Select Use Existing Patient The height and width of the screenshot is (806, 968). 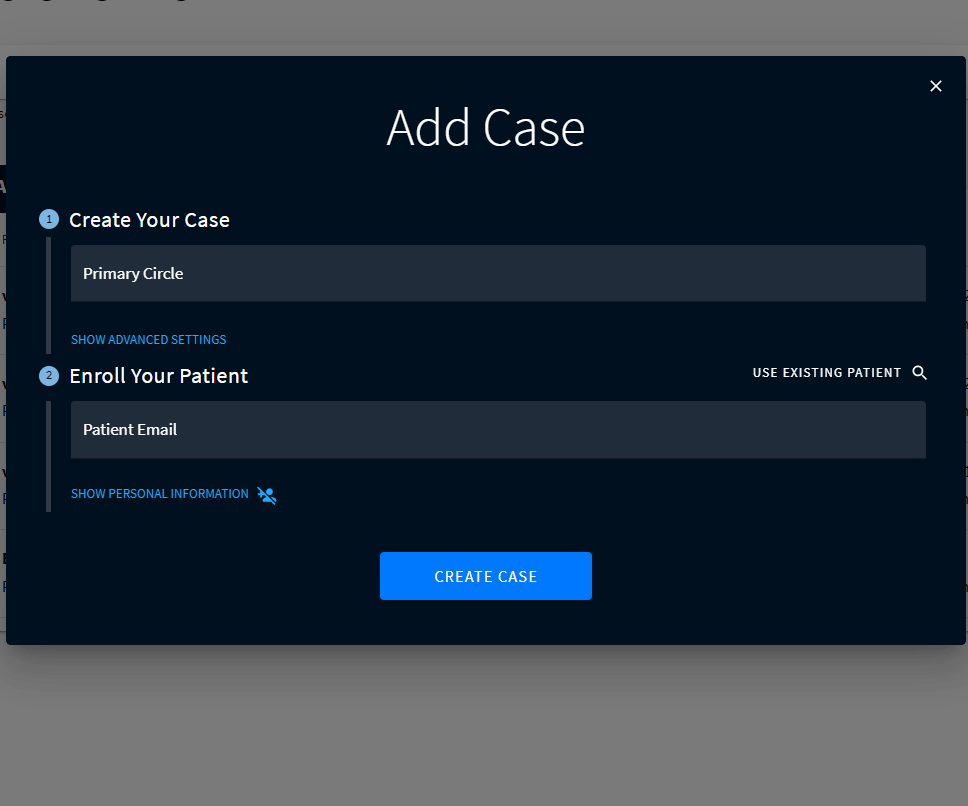click(826, 373)
